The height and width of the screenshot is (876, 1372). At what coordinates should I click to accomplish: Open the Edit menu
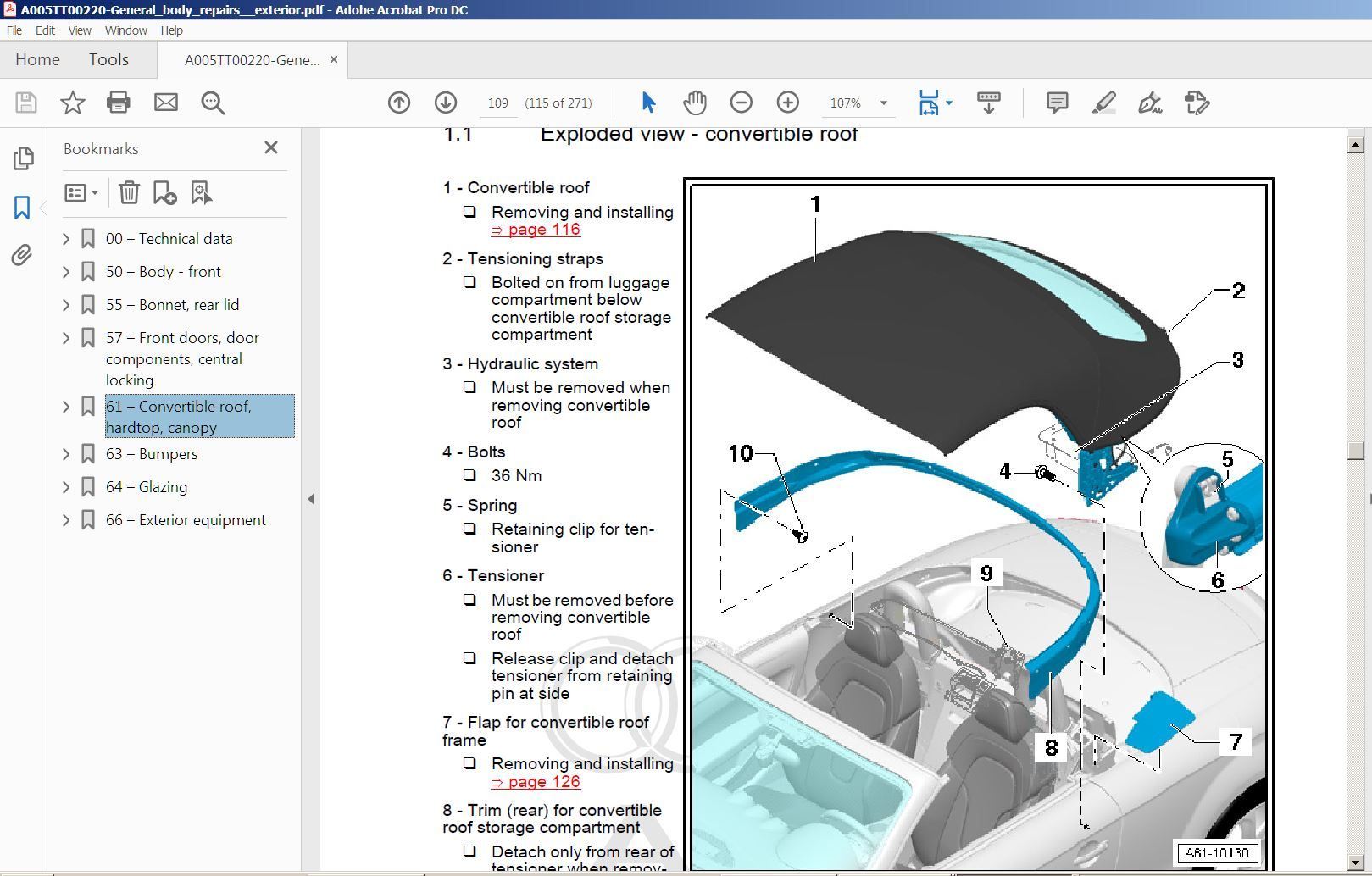pos(45,30)
